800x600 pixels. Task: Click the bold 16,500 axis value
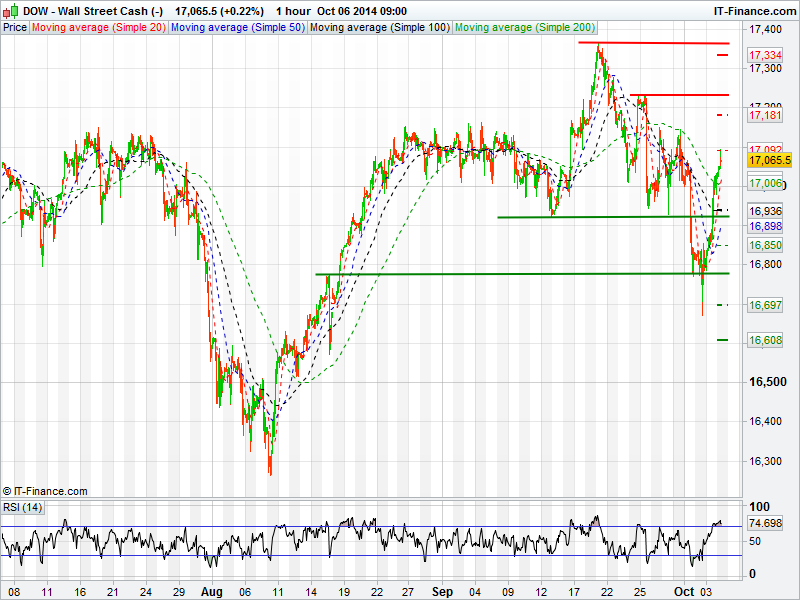(x=767, y=382)
